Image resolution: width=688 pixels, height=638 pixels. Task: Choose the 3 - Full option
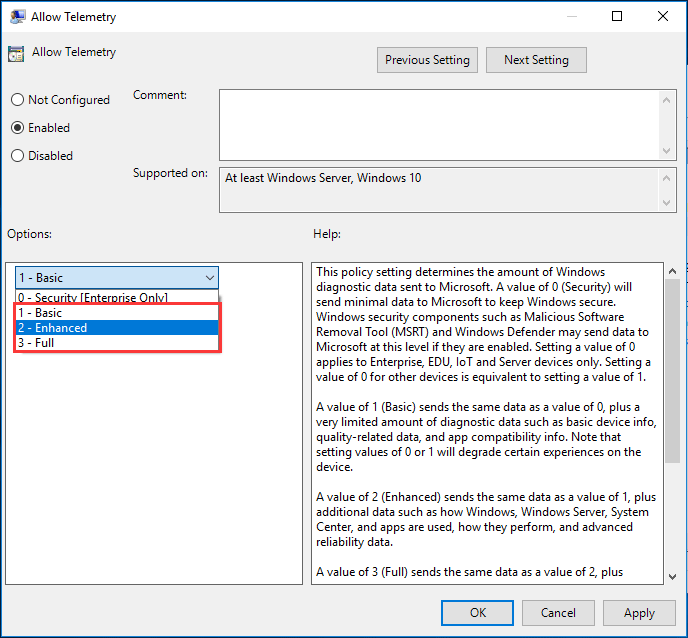coord(117,343)
